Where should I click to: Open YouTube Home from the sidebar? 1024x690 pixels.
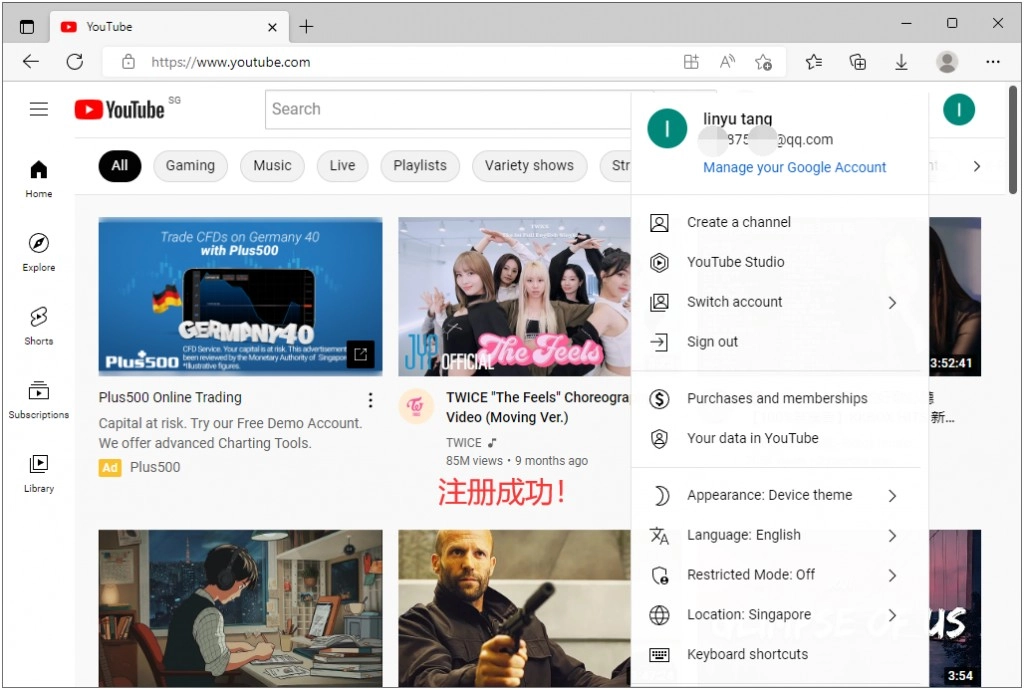[x=37, y=178]
